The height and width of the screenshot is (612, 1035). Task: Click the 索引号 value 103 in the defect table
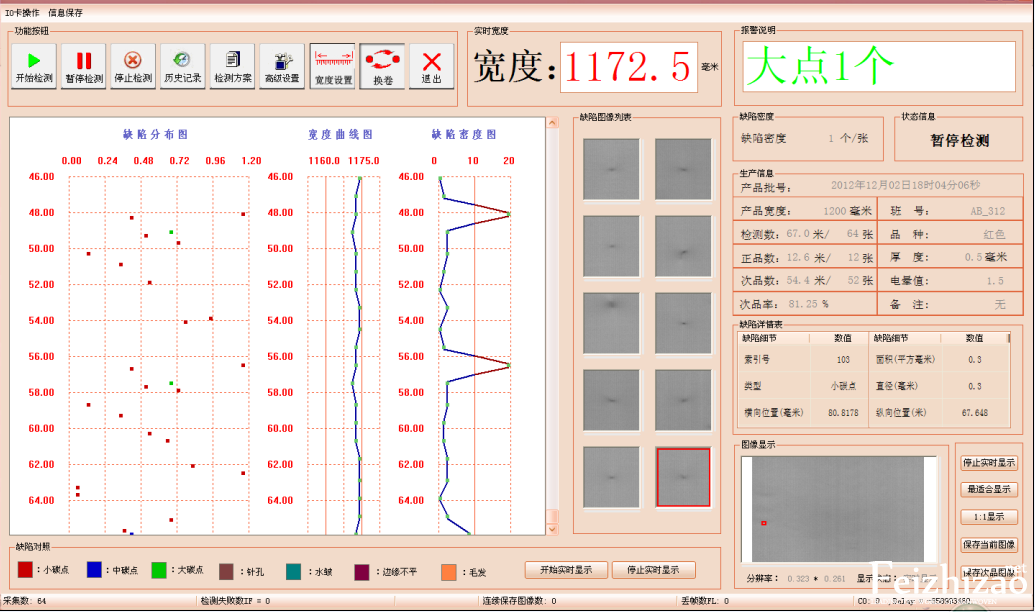(843, 360)
